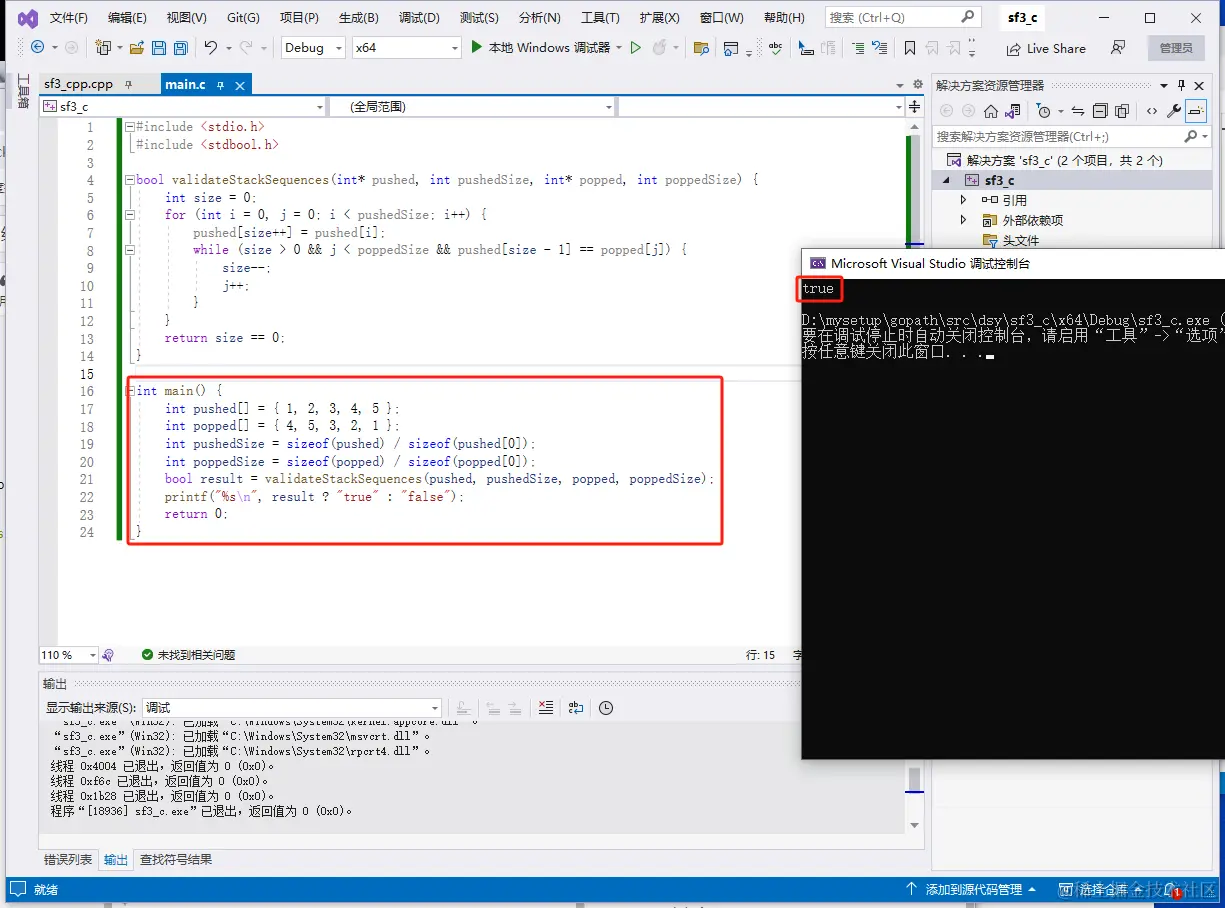Collapse the sf3_c project tree node
The image size is (1225, 908).
[947, 181]
